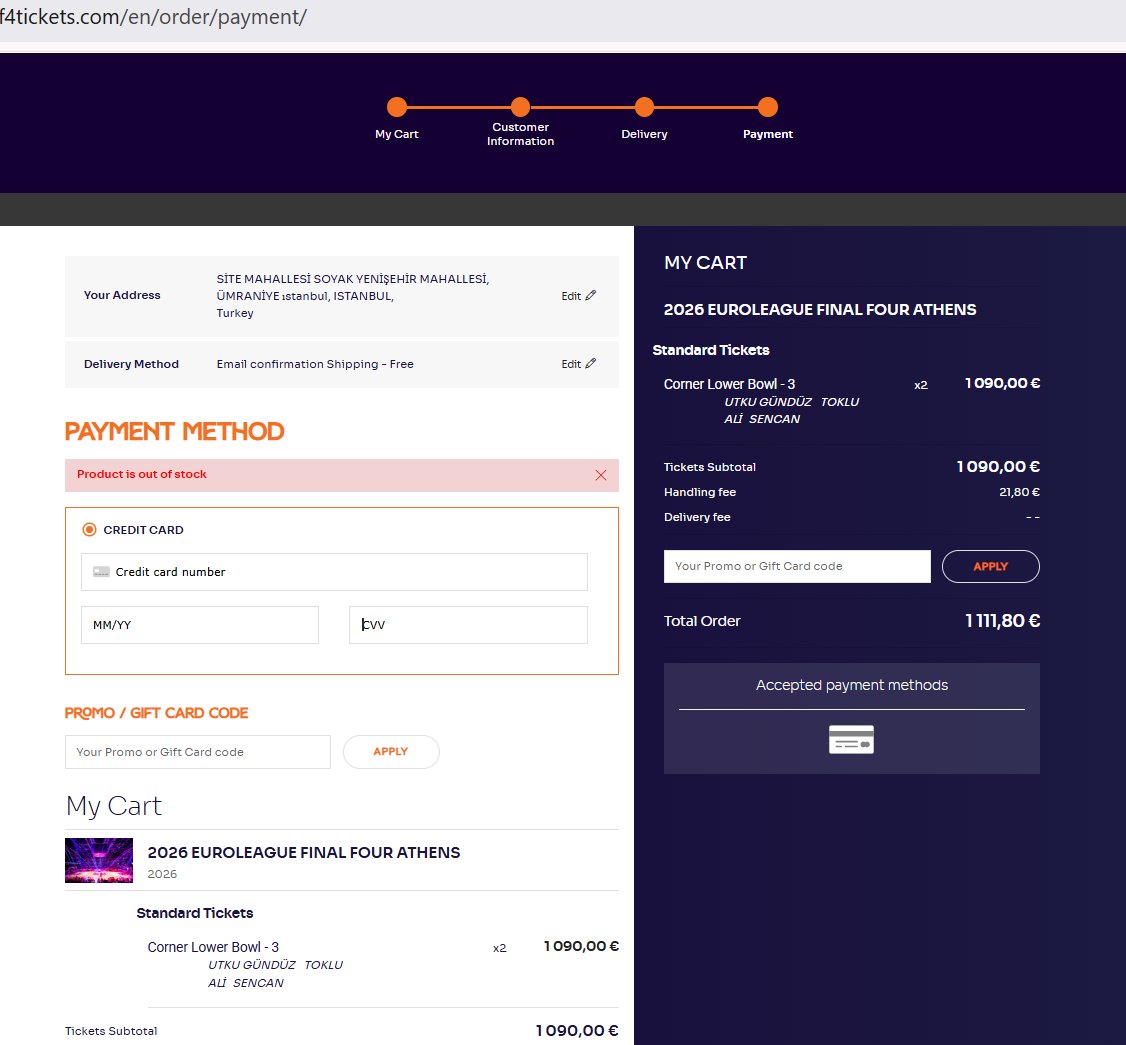1126x1045 pixels.
Task: Focus the CVV field
Action: coord(468,625)
